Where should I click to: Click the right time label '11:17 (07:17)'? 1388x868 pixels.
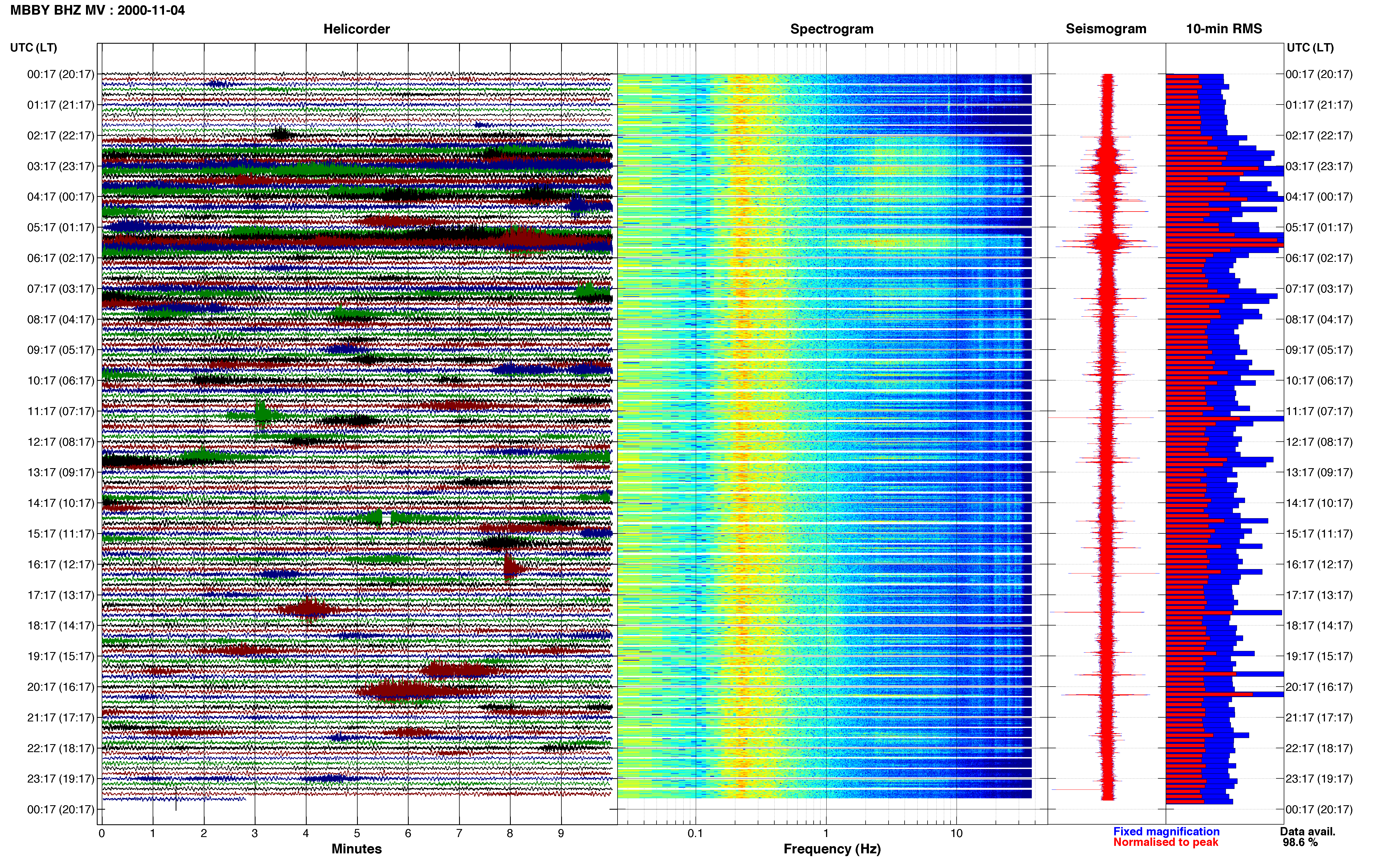coord(1319,412)
